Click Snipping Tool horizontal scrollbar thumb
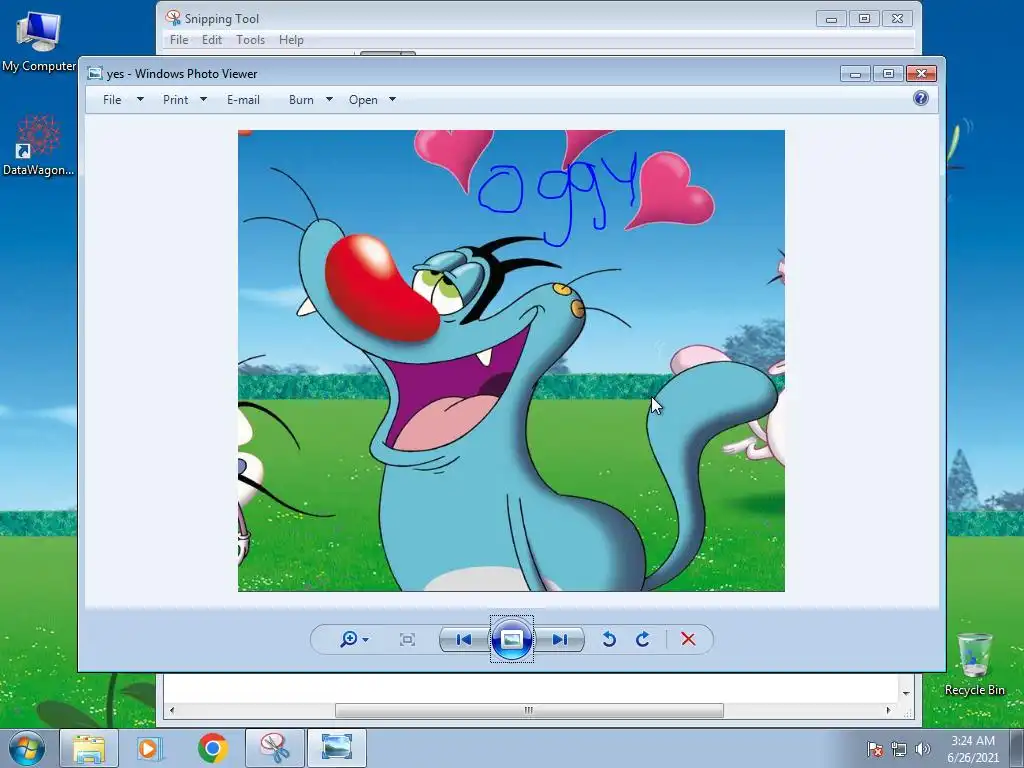 (529, 710)
